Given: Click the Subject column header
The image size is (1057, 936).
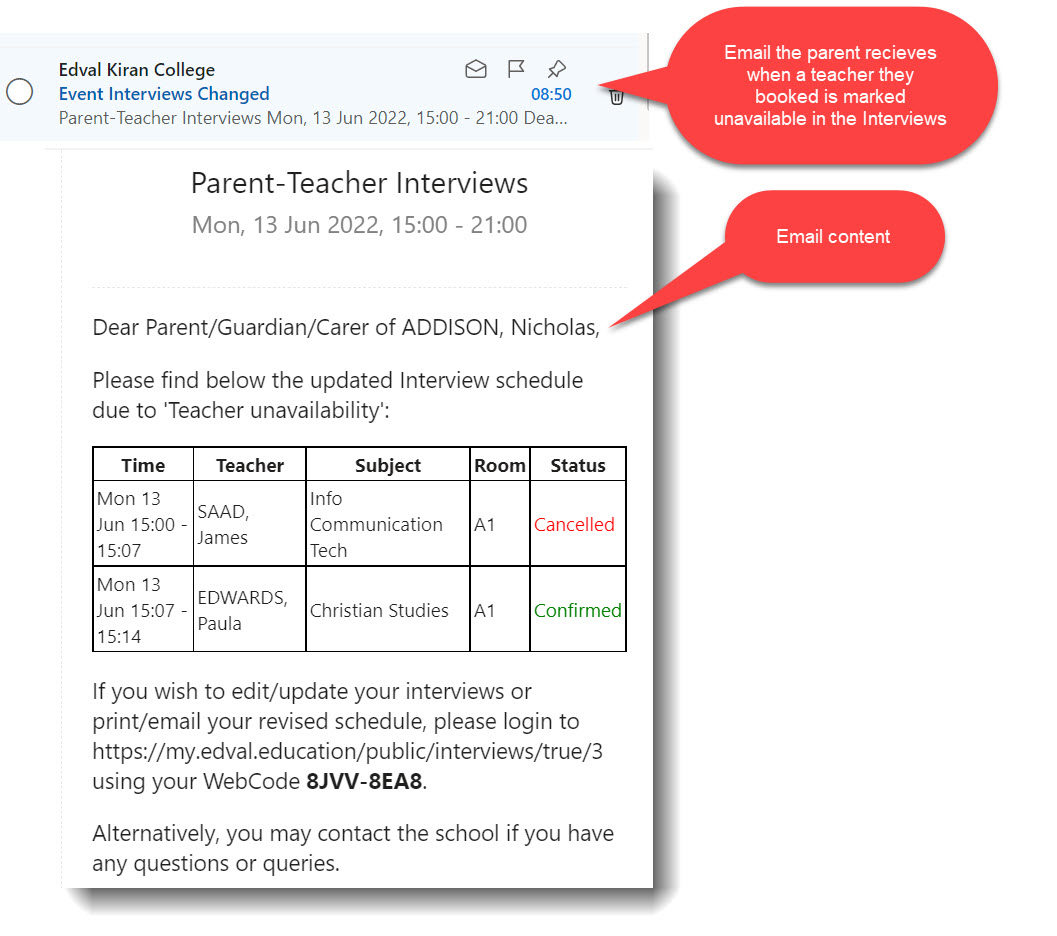Looking at the screenshot, I should coord(388,465).
